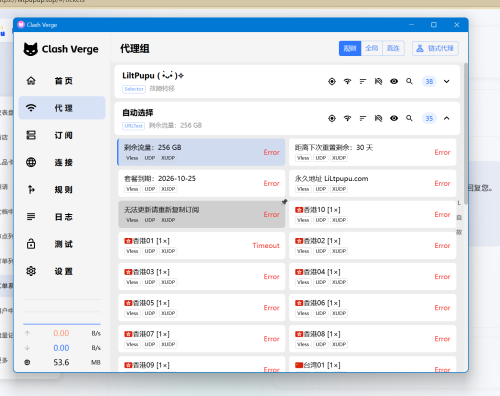Select the 香港04 [1×] node
Viewport: 500px width, 396px height.
(372, 276)
